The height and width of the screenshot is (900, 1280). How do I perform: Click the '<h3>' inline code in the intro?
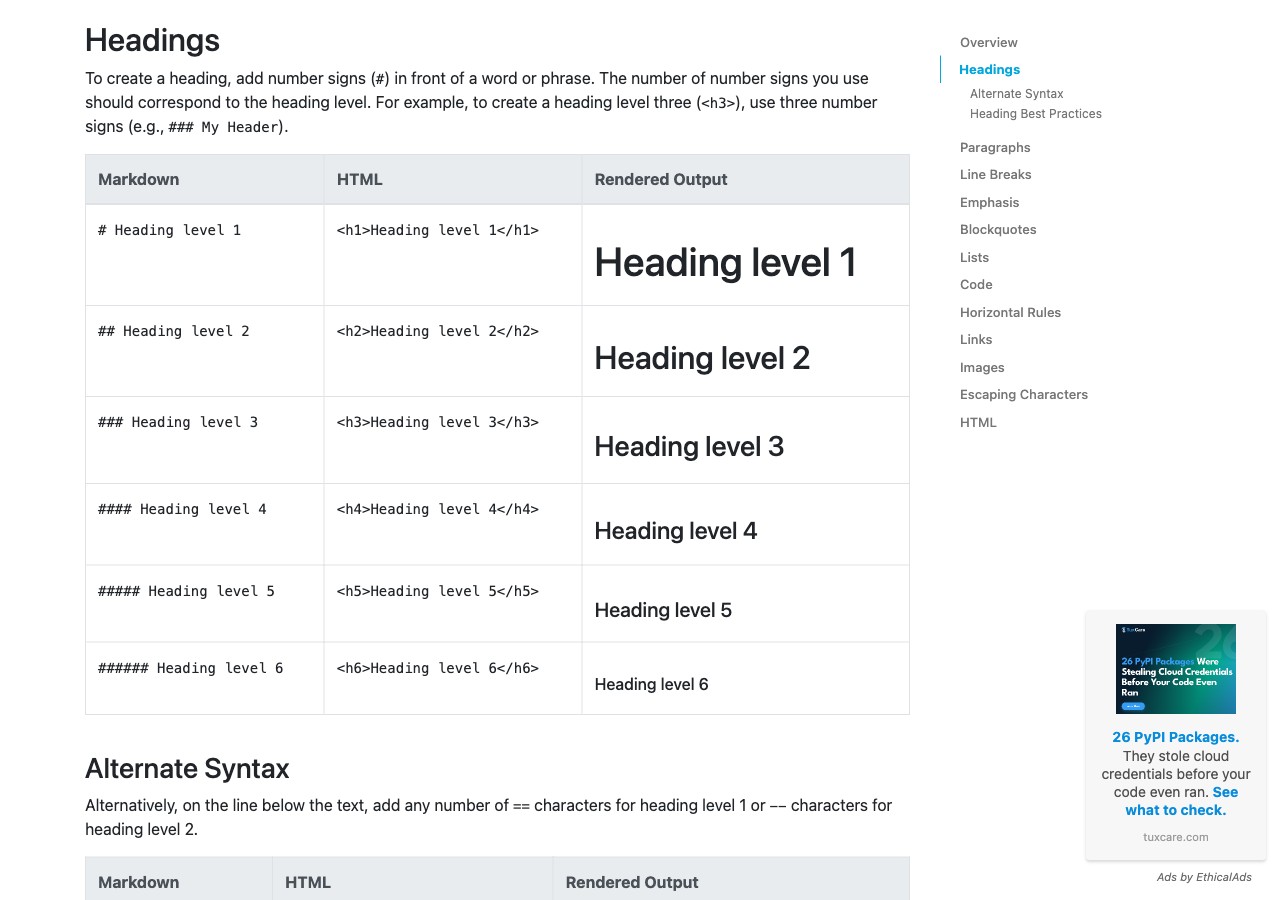pyautogui.click(x=716, y=103)
